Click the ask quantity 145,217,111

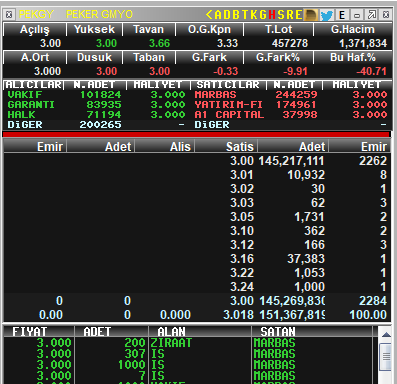(x=291, y=161)
